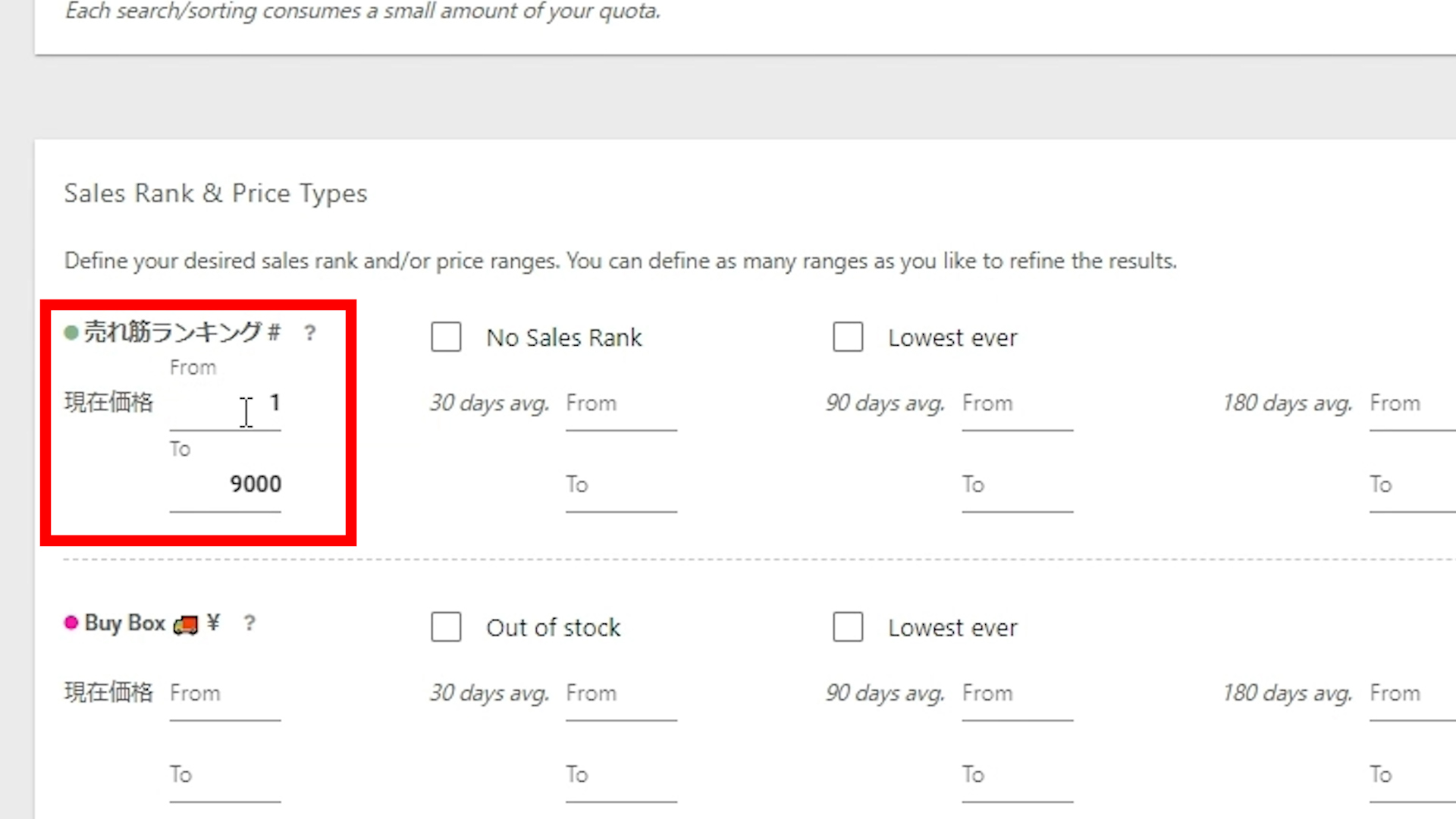Click the Buy Box delivery truck icon
The height and width of the screenshot is (819, 1456).
coord(186,624)
